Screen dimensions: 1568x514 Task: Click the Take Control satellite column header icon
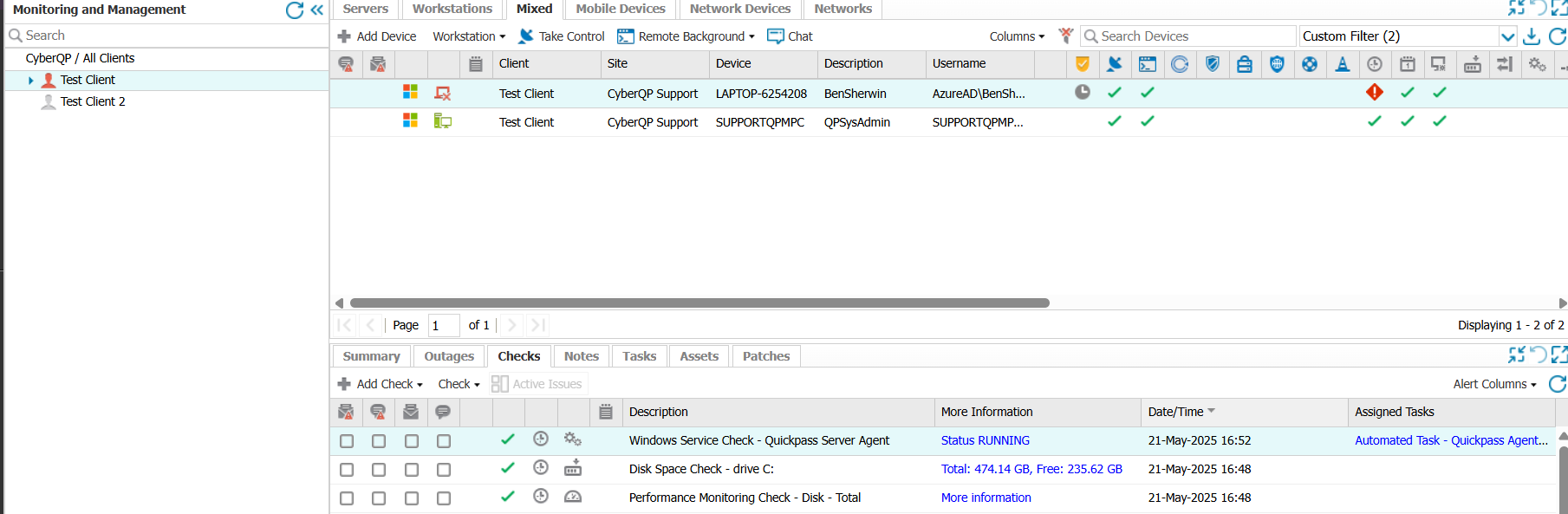click(x=1115, y=64)
